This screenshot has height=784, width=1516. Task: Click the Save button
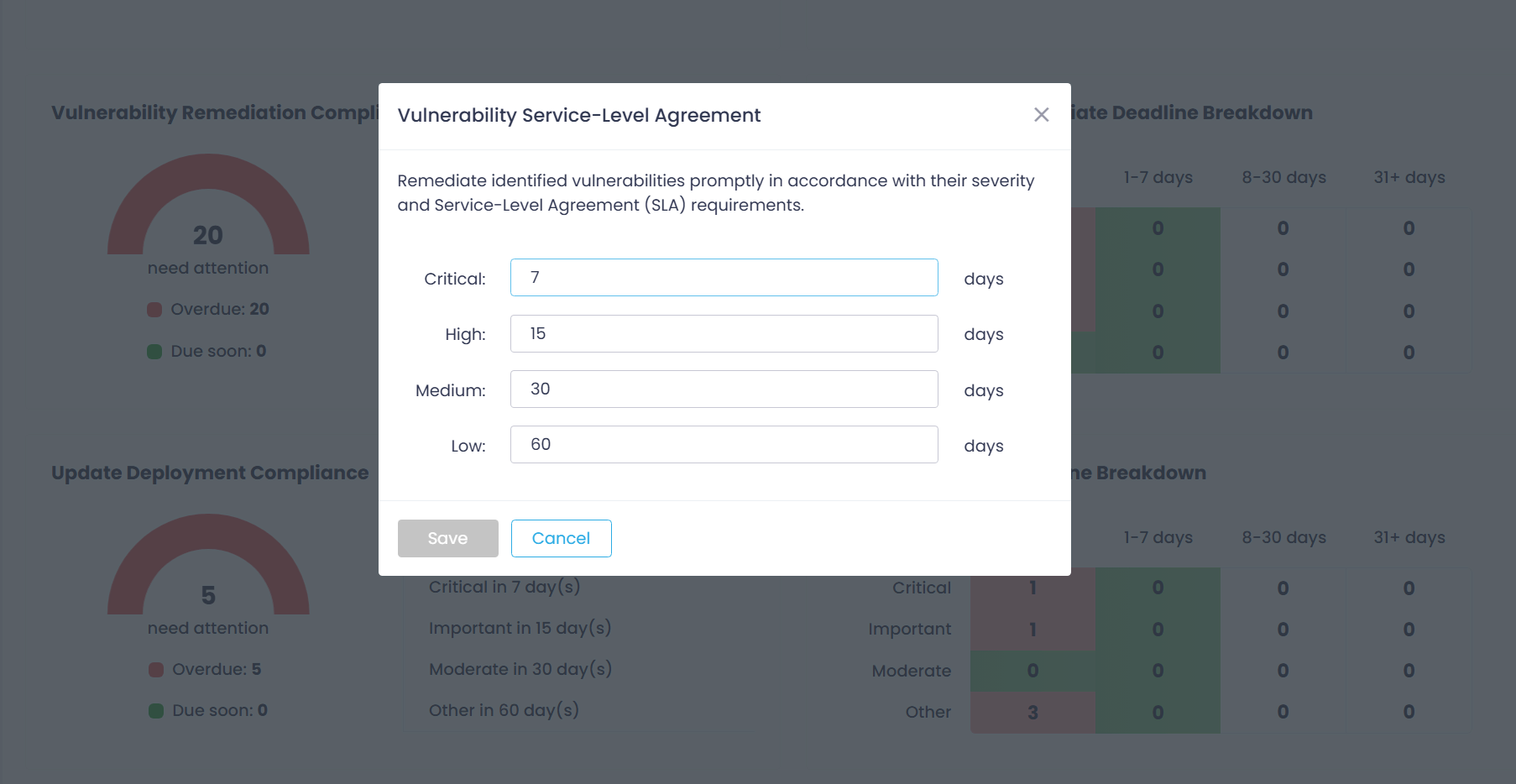pyautogui.click(x=447, y=538)
